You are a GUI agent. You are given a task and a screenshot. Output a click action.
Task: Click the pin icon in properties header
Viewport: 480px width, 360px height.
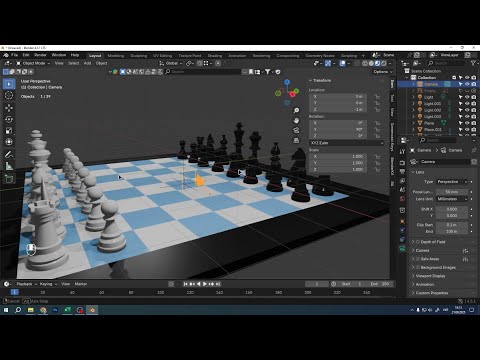click(x=474, y=150)
